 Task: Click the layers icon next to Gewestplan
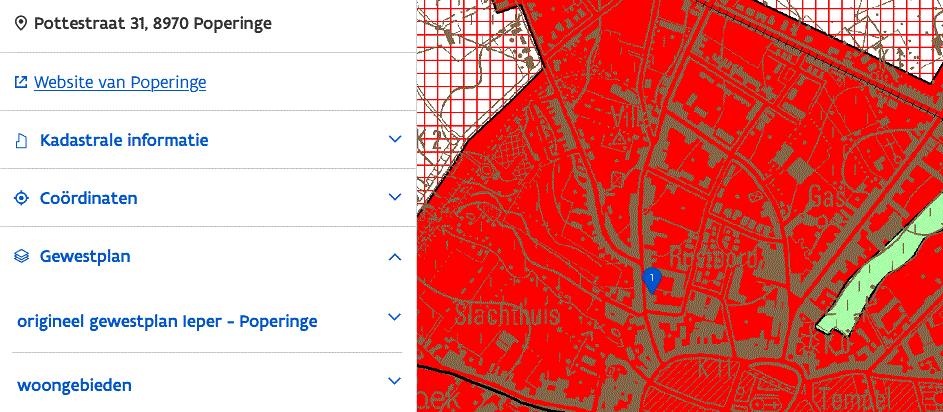[x=21, y=257]
